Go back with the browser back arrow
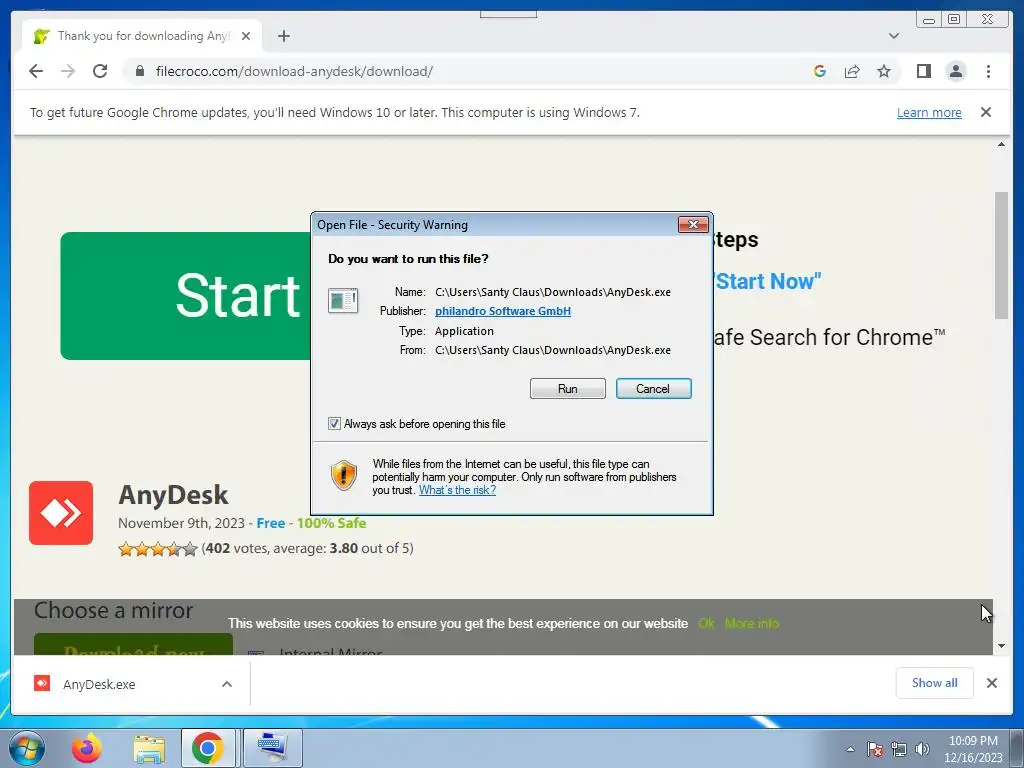 [36, 71]
